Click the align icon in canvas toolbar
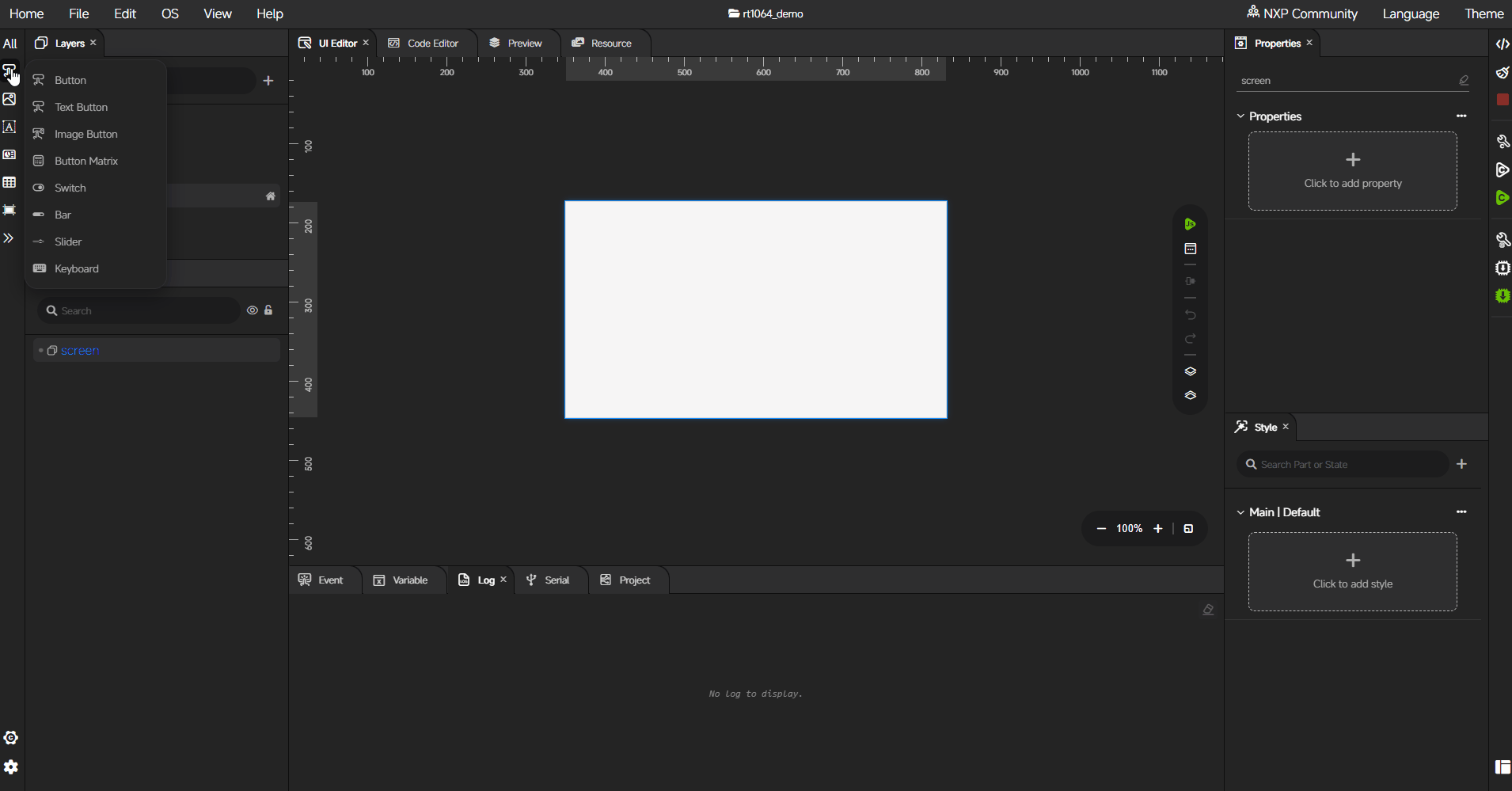The image size is (1512, 791). click(x=1190, y=281)
